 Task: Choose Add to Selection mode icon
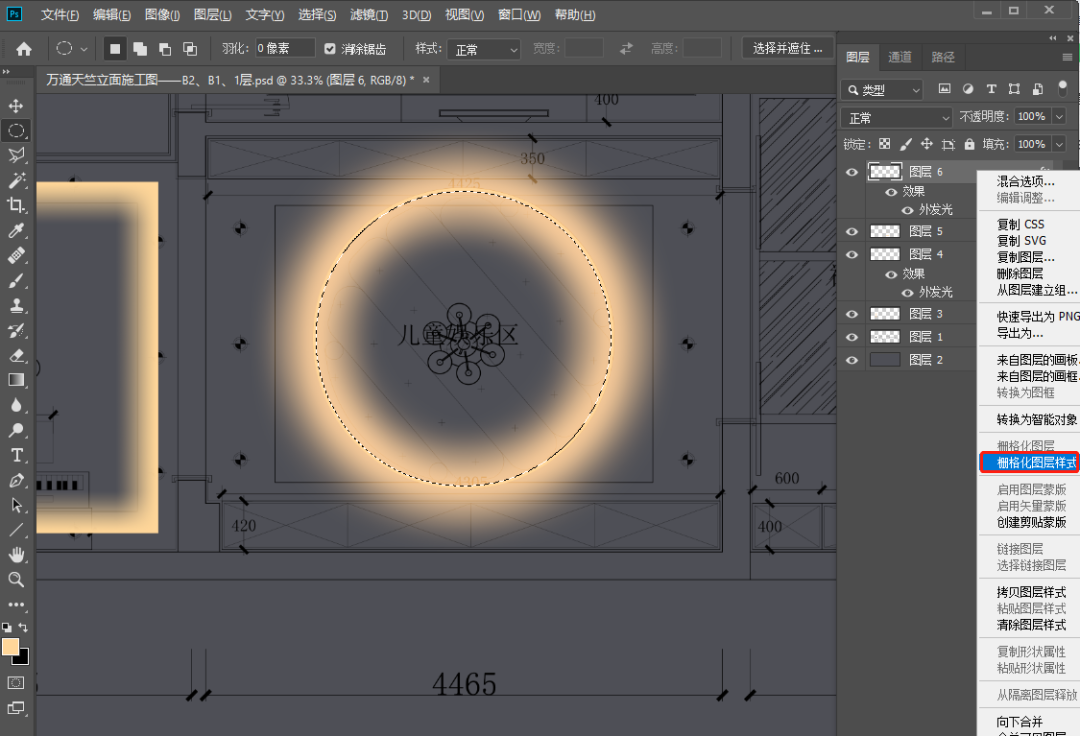(x=140, y=49)
